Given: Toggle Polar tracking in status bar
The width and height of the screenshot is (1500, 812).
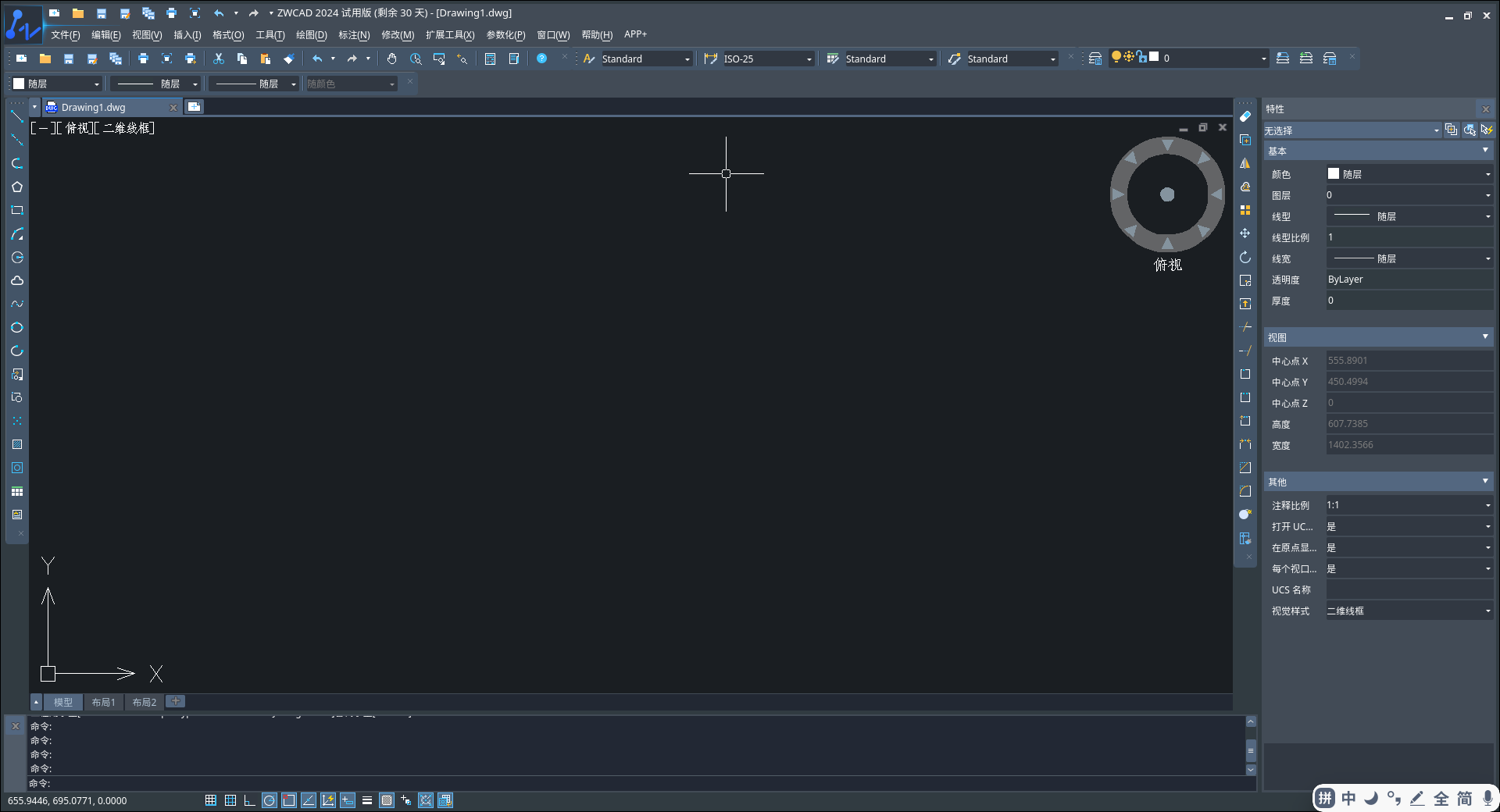Looking at the screenshot, I should 270,800.
